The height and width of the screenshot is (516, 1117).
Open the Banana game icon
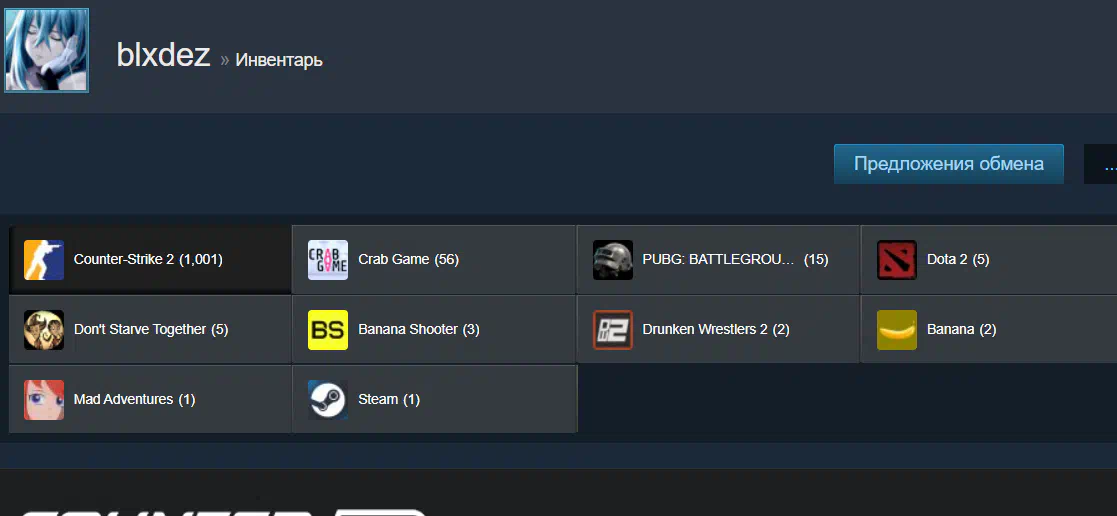coord(897,329)
